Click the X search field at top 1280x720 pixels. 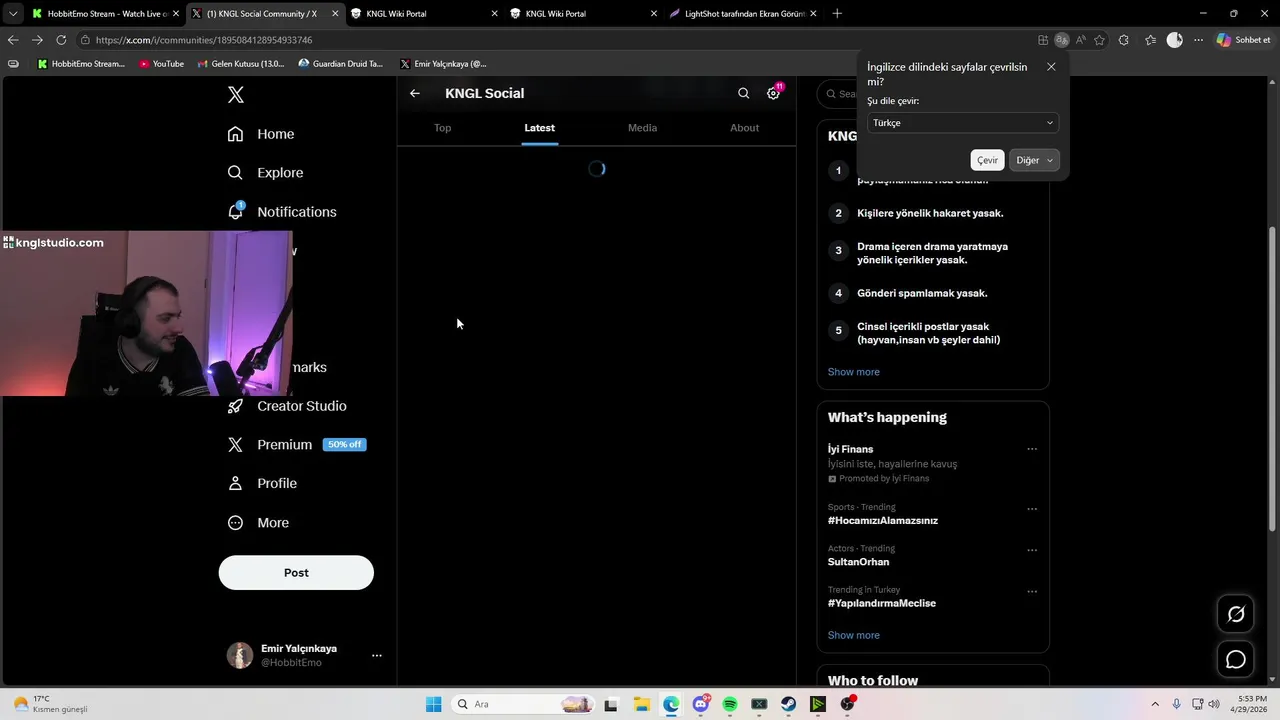(x=840, y=94)
